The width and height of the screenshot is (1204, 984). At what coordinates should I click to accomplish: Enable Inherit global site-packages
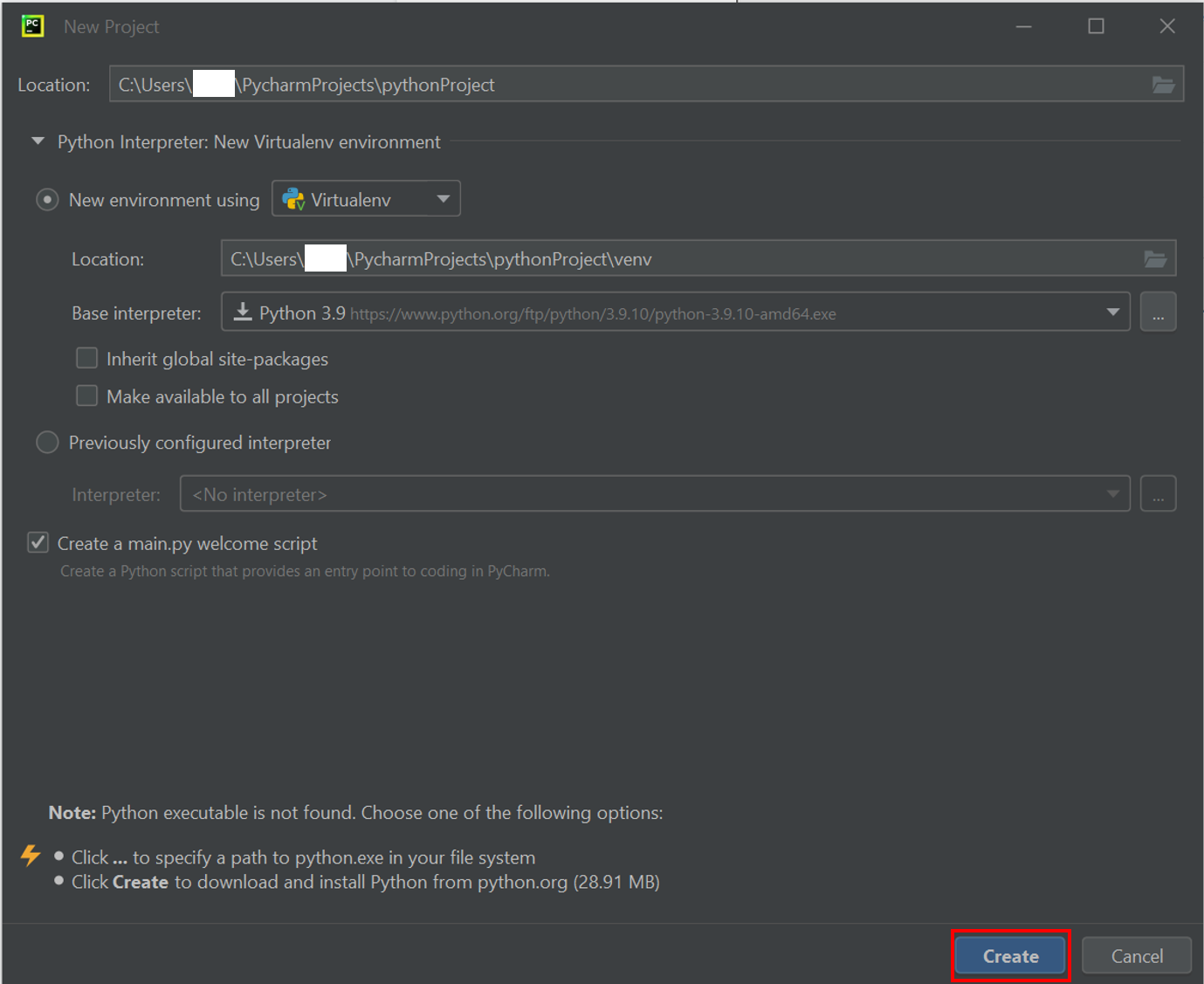pos(87,359)
